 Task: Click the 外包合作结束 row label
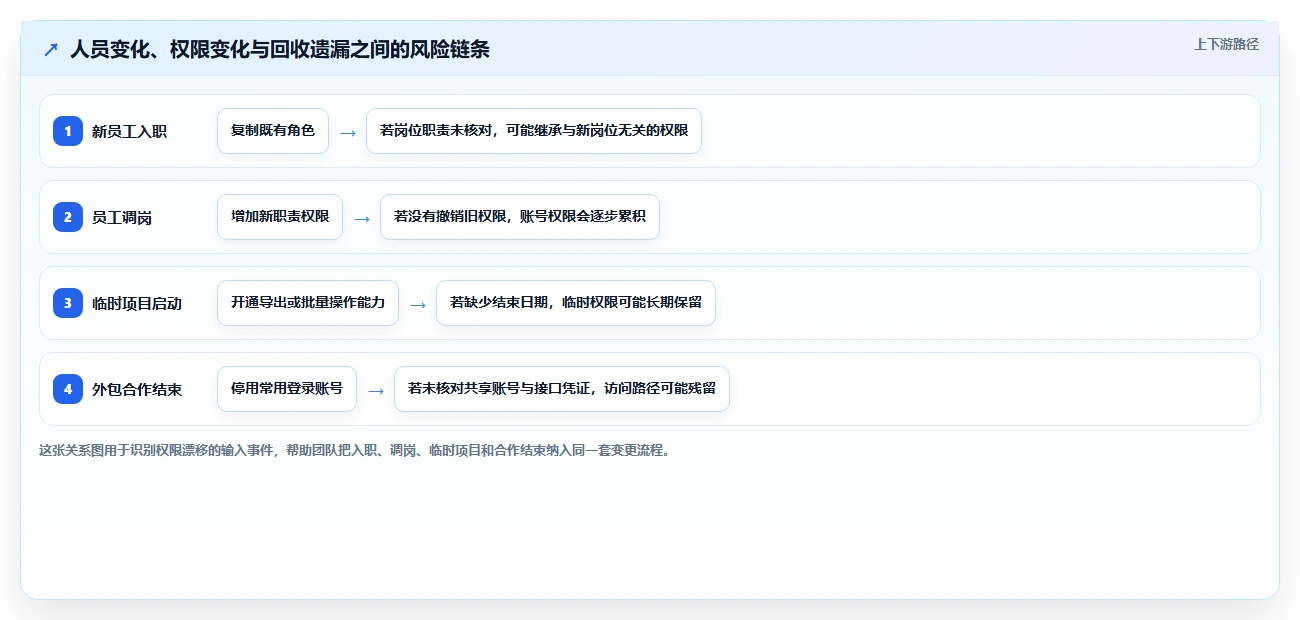pos(137,389)
